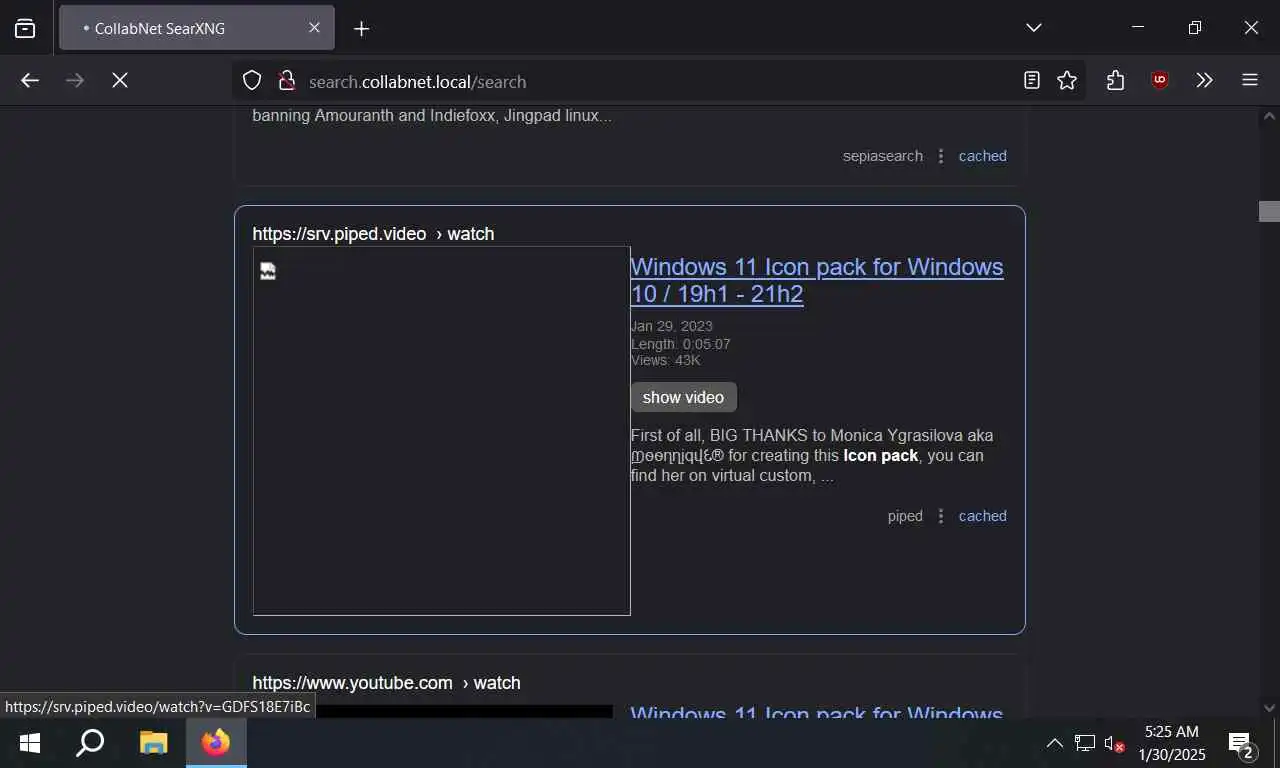Select Firefox in the taskbar
The height and width of the screenshot is (768, 1280).
pos(216,743)
